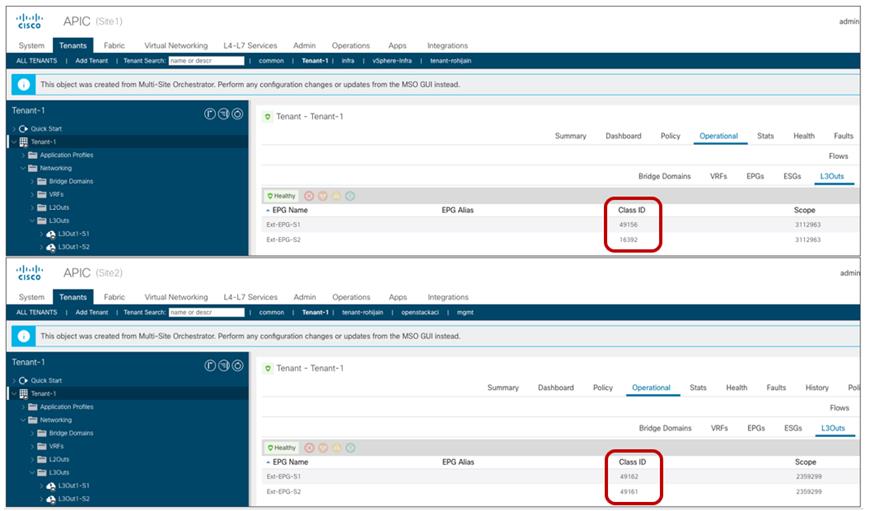
Task: Click the middle circular icon in Site1 Tenant-1 nav header
Action: [x=224, y=114]
